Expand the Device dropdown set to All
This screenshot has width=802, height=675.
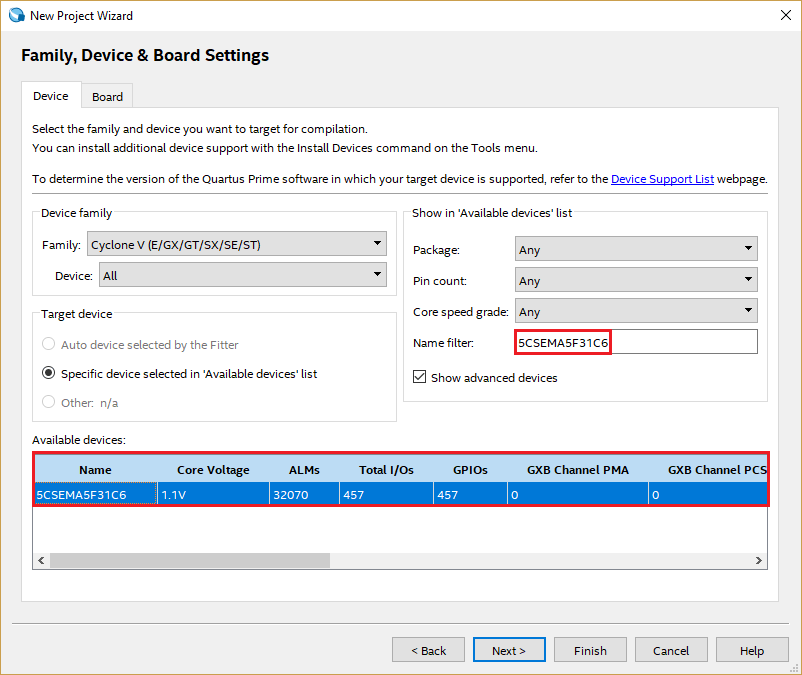point(242,275)
